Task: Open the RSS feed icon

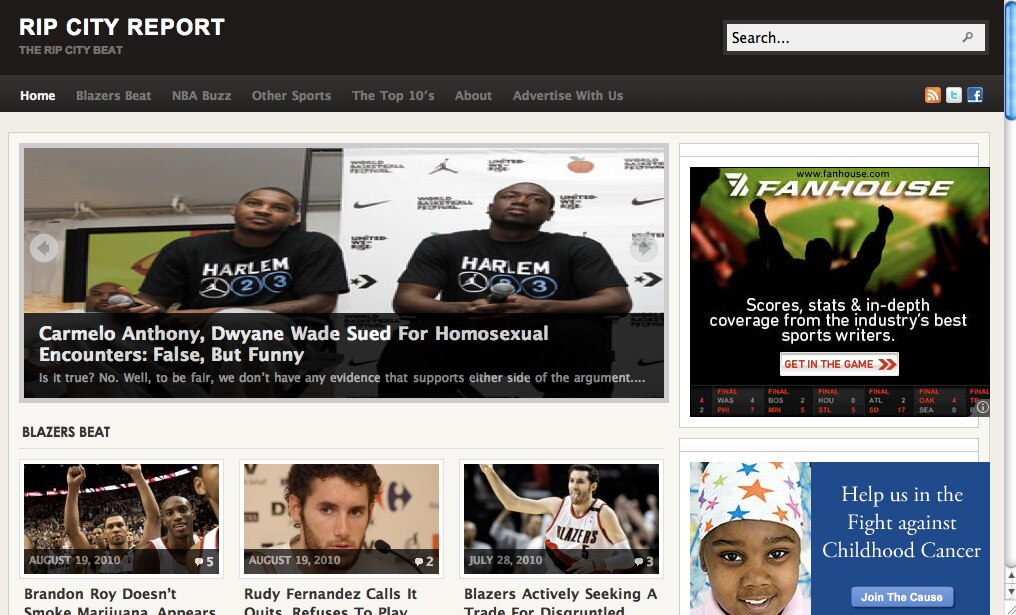Action: pos(932,95)
